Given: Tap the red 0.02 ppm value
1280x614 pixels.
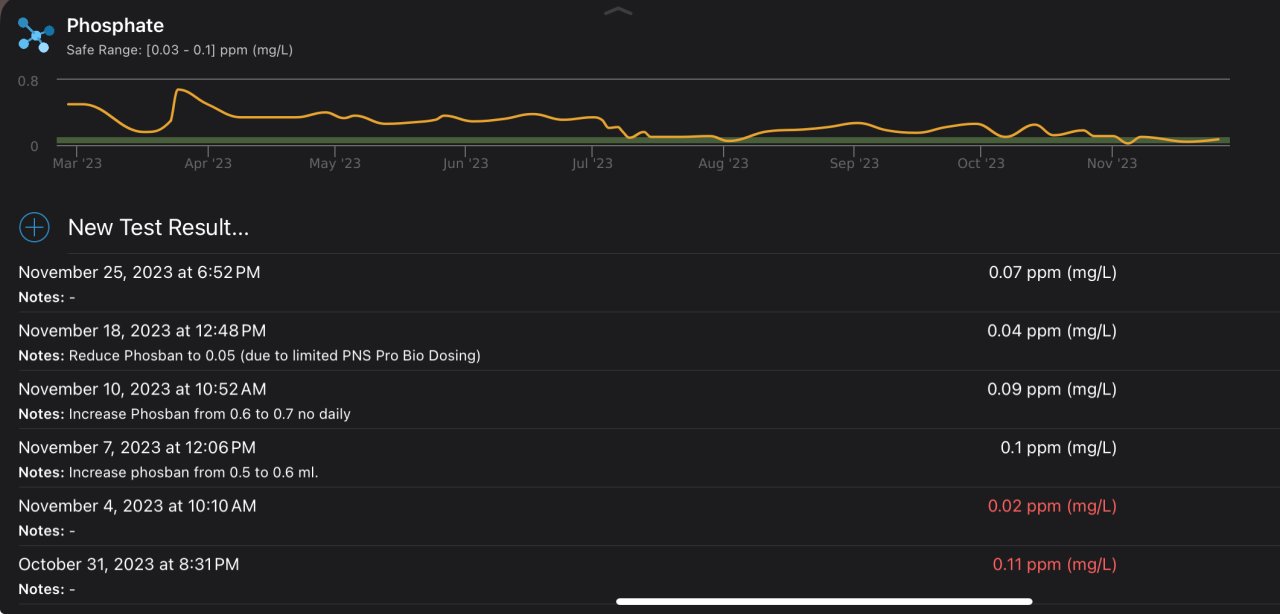Looking at the screenshot, I should pyautogui.click(x=1052, y=506).
